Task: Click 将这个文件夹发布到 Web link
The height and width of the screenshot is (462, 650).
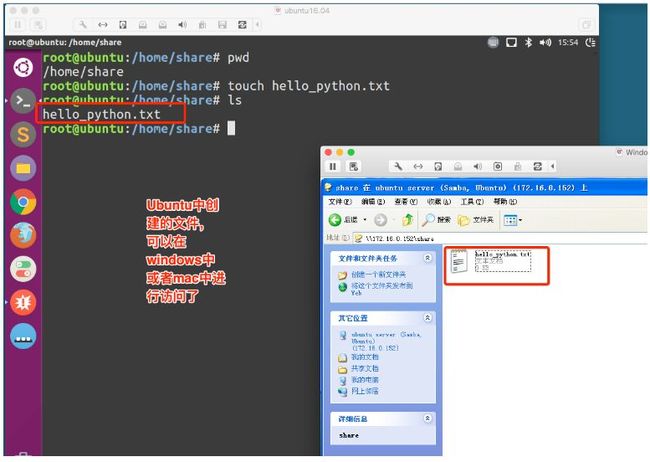Action: 382,289
